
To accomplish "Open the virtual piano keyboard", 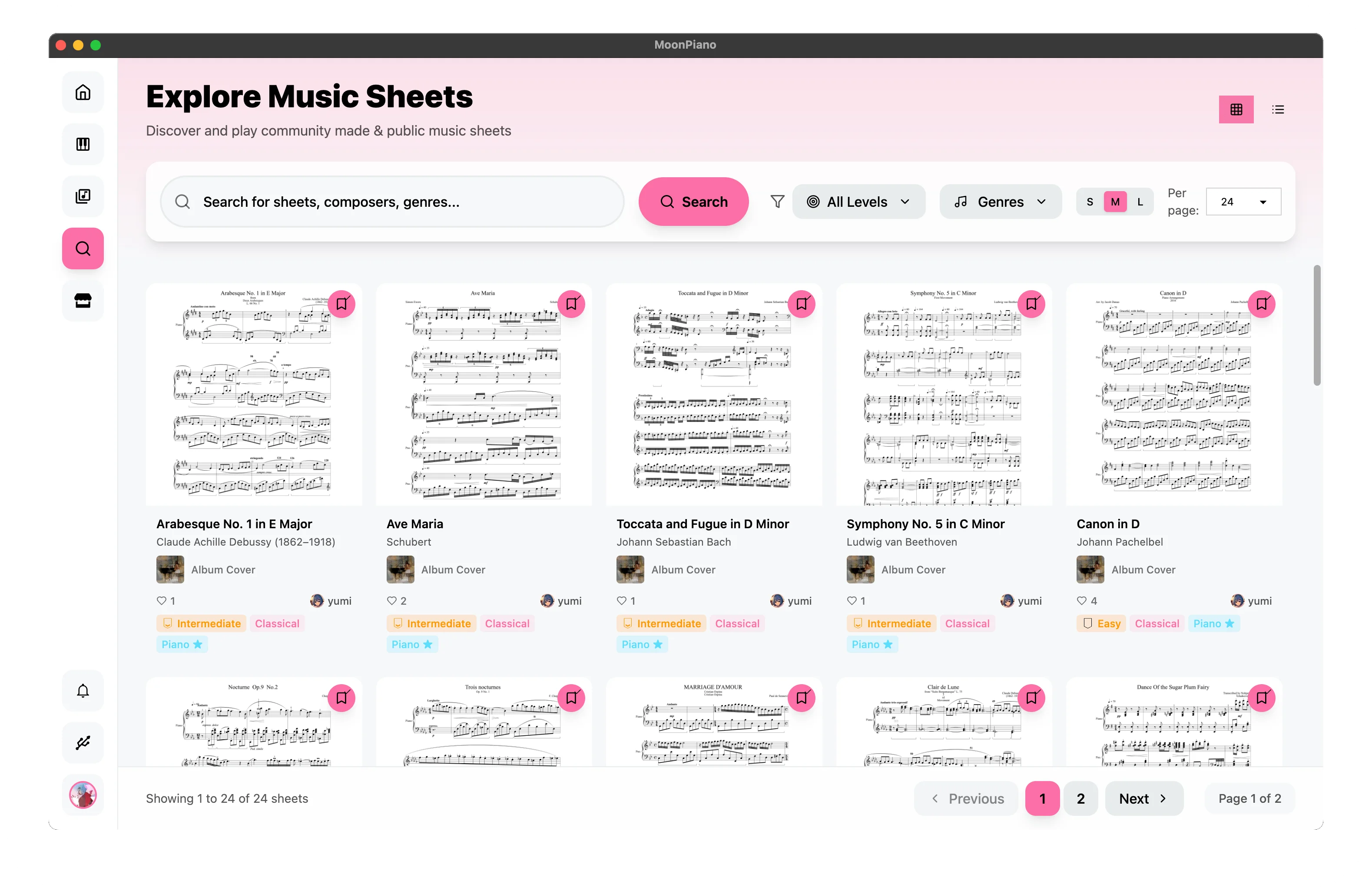I will [x=83, y=143].
